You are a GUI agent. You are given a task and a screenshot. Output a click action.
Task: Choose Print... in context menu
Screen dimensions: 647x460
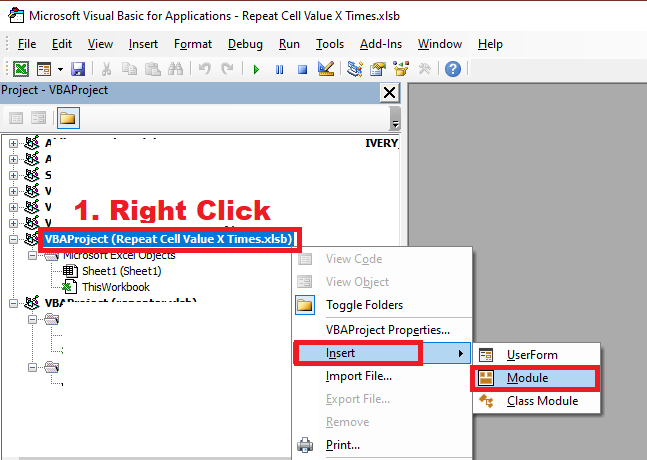[383, 445]
